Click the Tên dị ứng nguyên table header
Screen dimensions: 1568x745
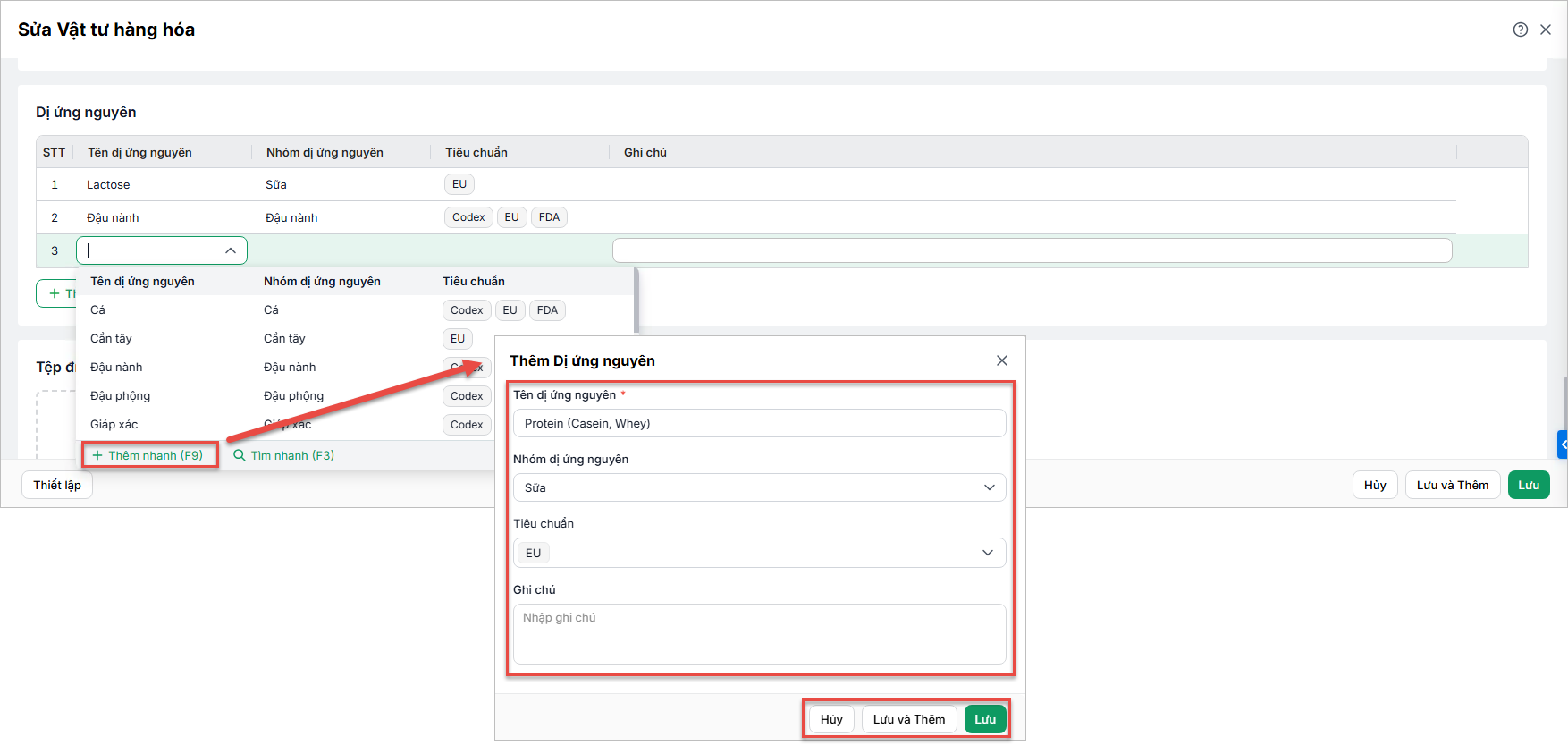(139, 152)
